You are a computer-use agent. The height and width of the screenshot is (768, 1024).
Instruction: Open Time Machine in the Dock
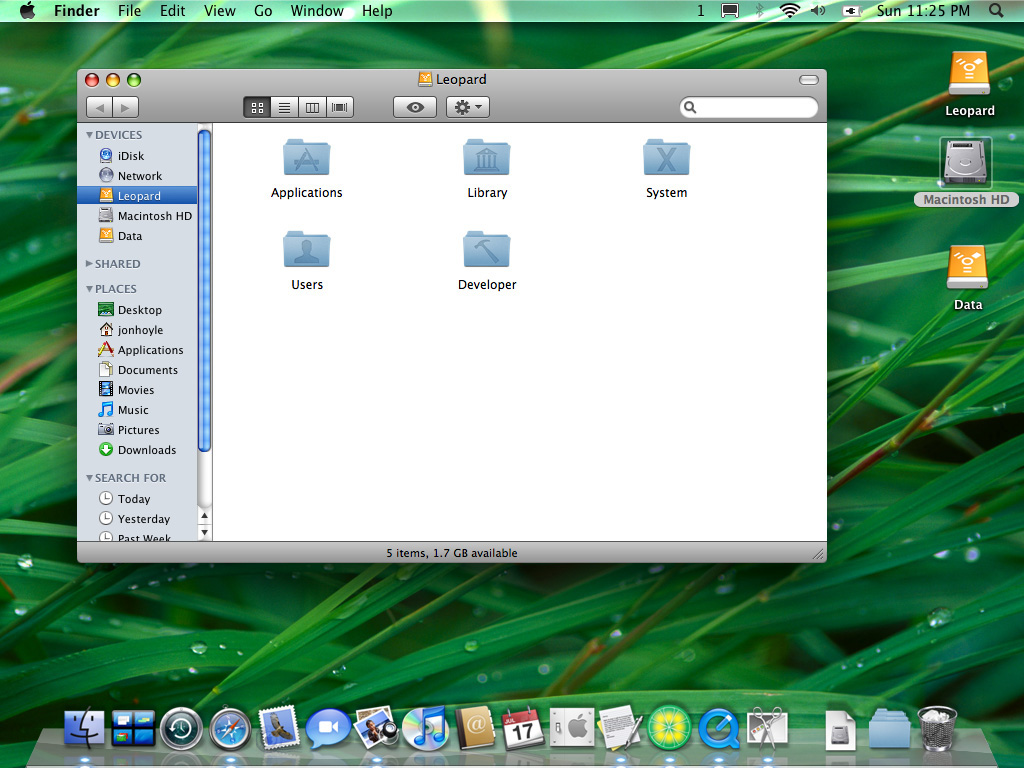click(x=181, y=728)
